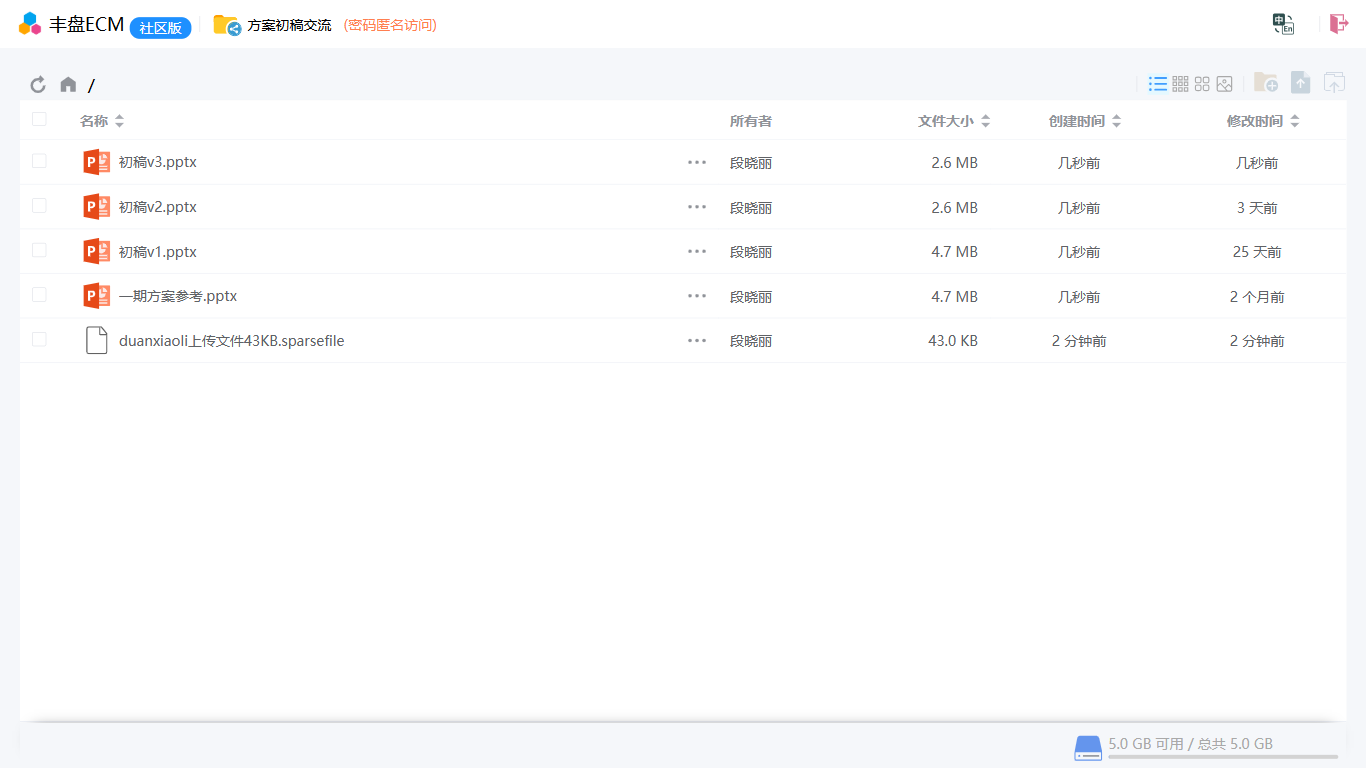Open the more-actions menu for the sparsefile

[697, 341]
